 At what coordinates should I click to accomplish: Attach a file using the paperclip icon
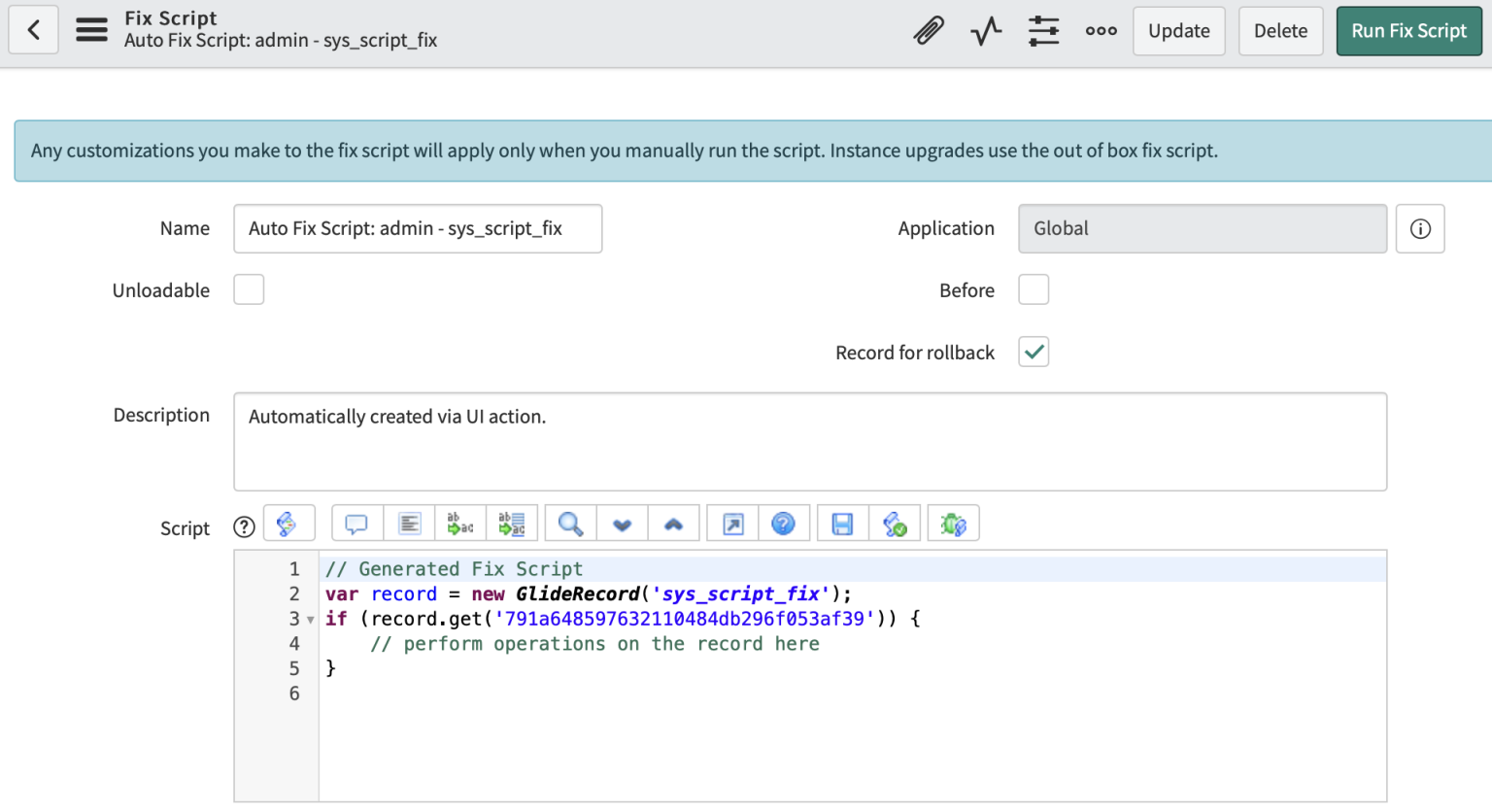(929, 30)
